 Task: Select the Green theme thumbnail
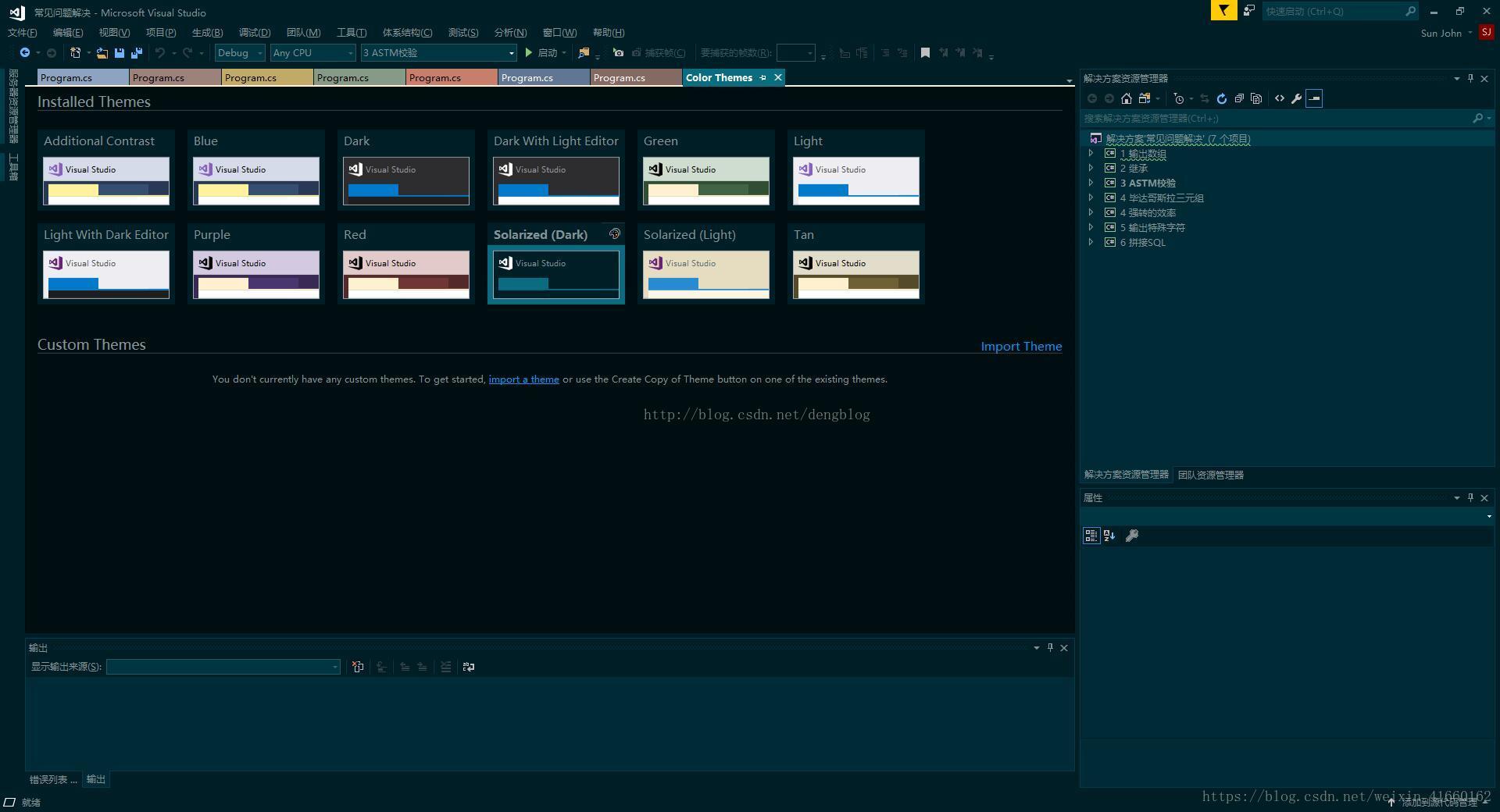pos(706,181)
